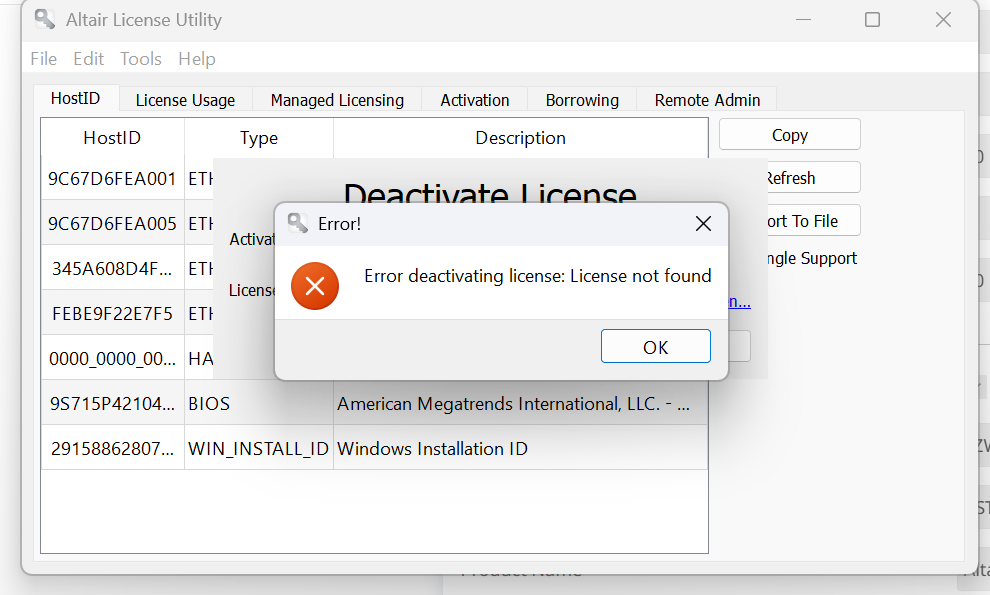Image resolution: width=990 pixels, height=595 pixels.
Task: Click the HostID column header
Action: pos(112,138)
